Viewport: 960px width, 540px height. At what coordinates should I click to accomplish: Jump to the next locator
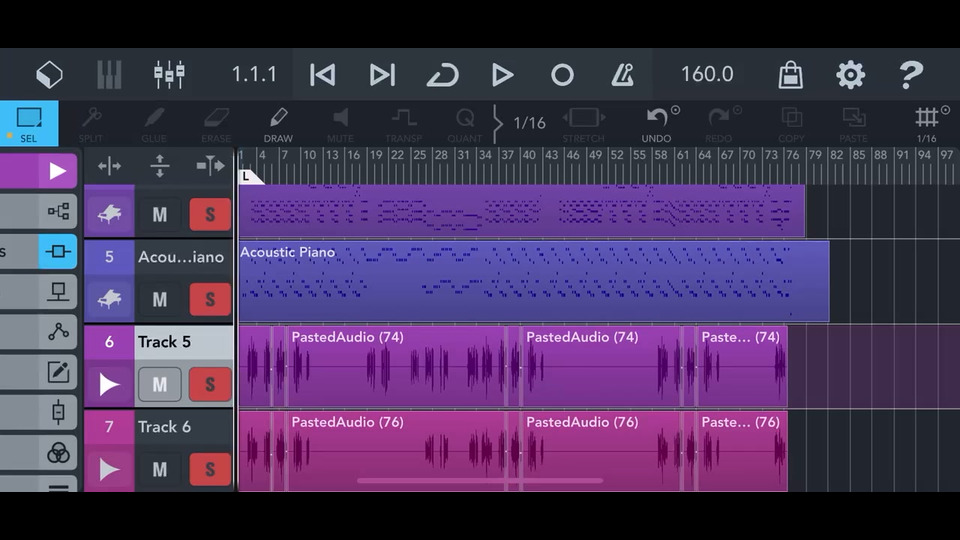pos(383,75)
